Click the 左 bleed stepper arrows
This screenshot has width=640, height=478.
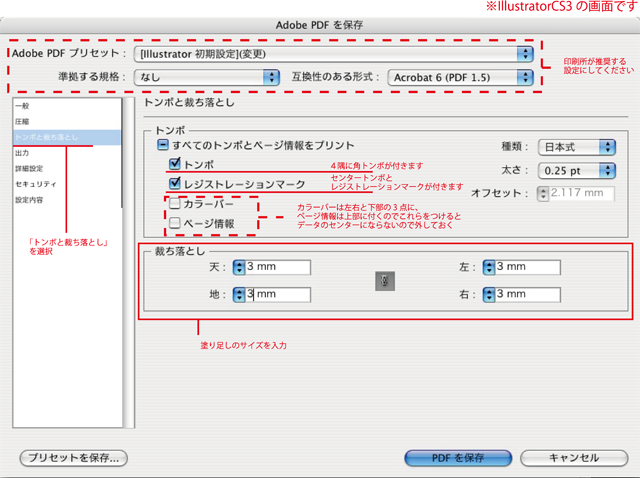[489, 267]
